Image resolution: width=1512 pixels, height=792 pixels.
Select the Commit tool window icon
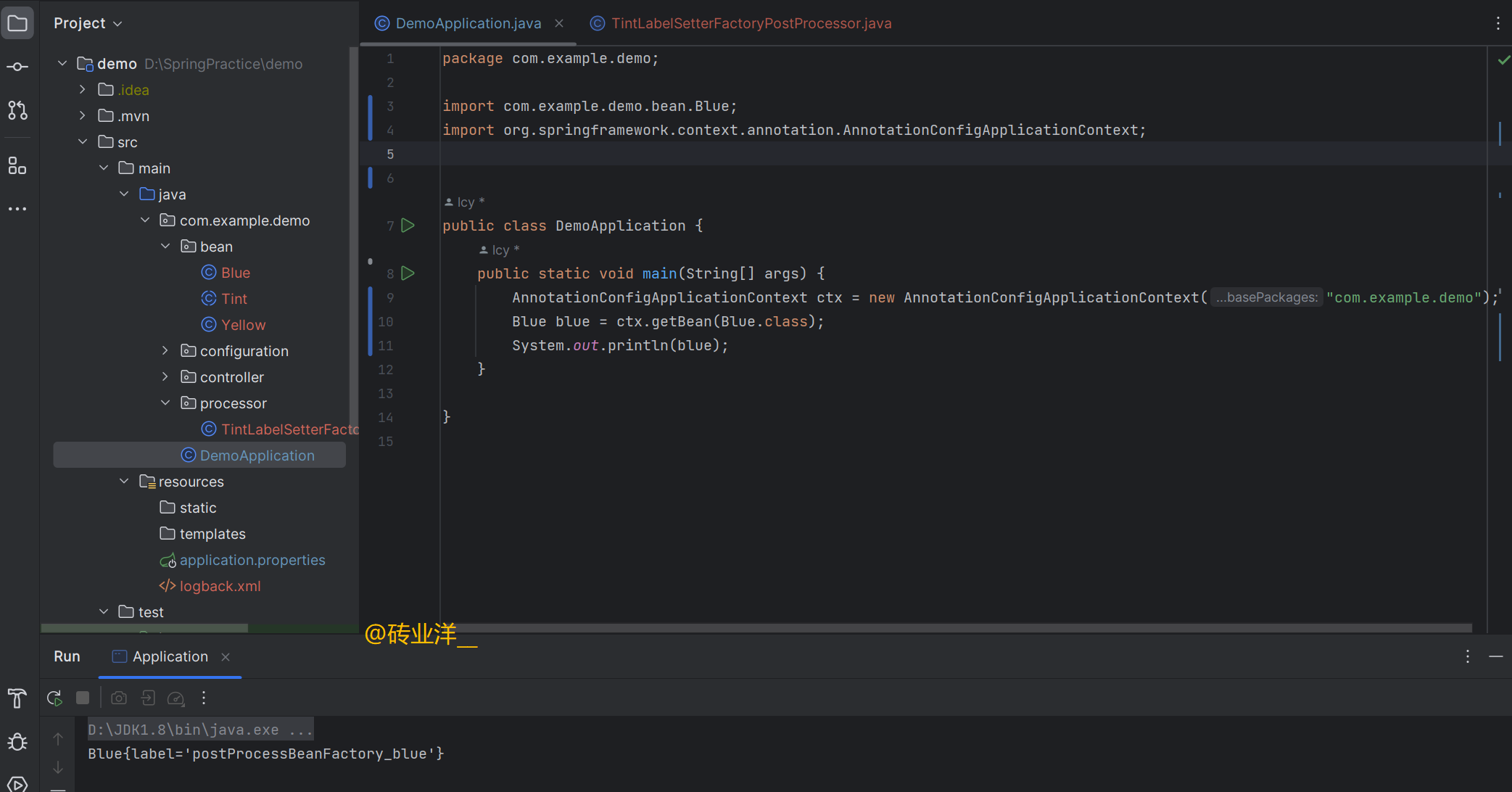17,66
